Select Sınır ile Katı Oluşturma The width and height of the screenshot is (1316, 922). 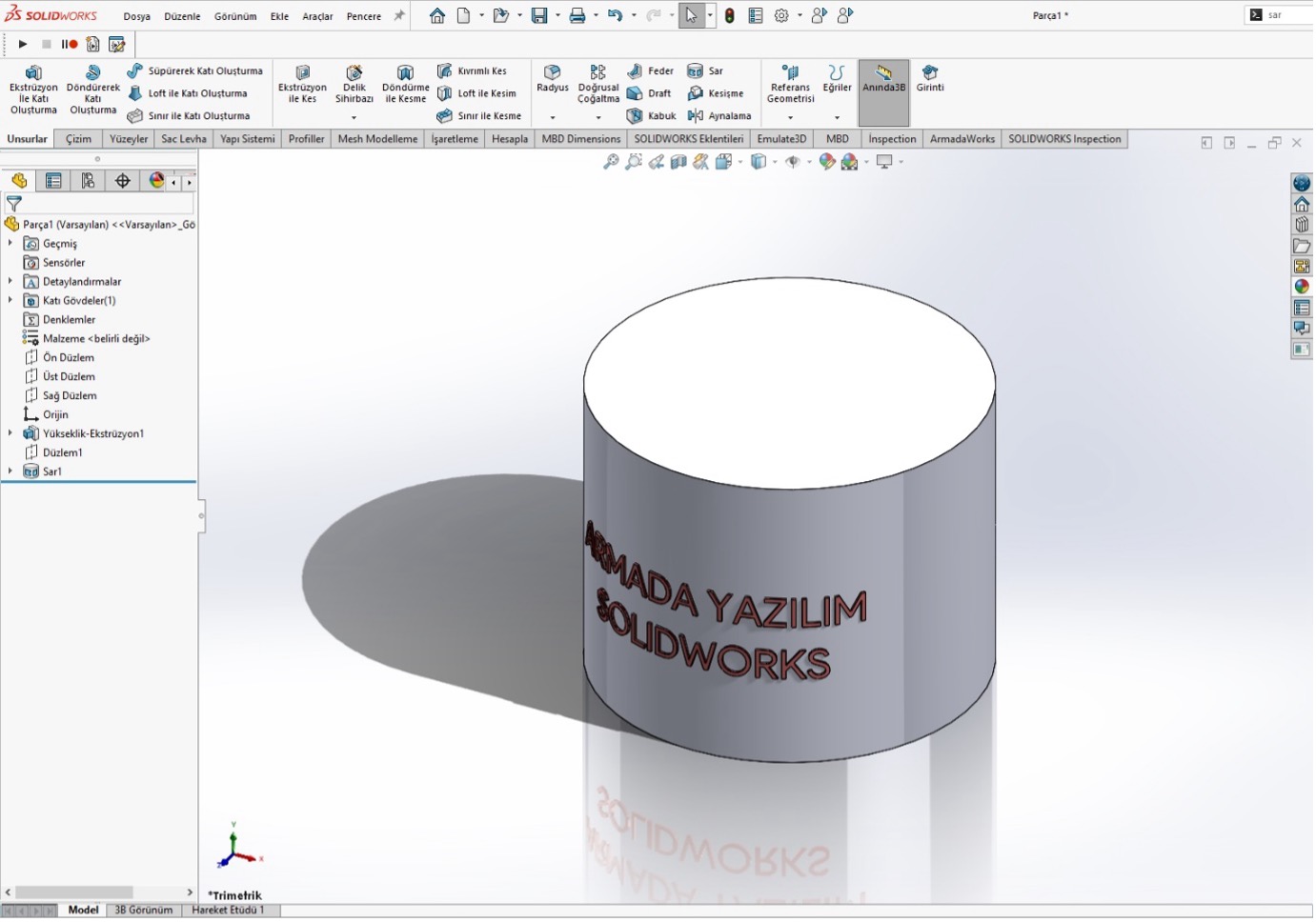pos(189,116)
